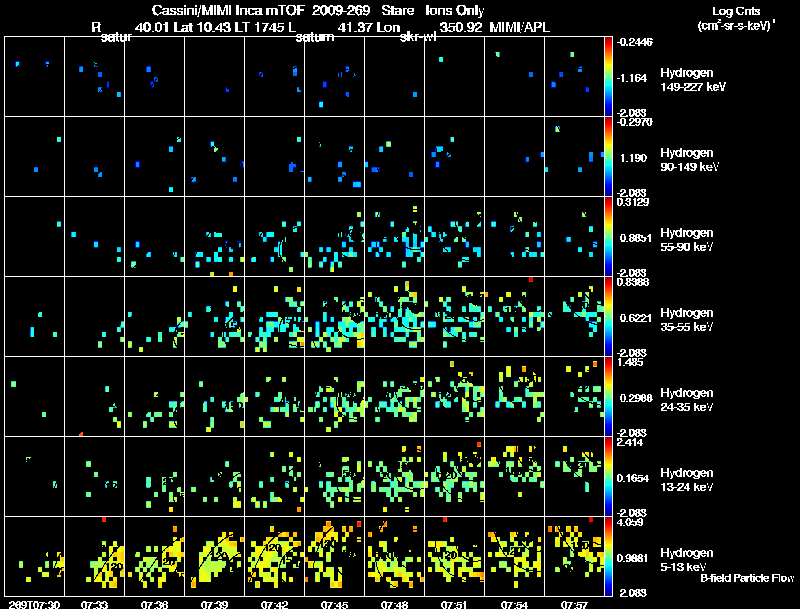Image resolution: width=800 pixels, height=609 pixels.
Task: Click the '07:33' time axis label
Action: (94, 604)
